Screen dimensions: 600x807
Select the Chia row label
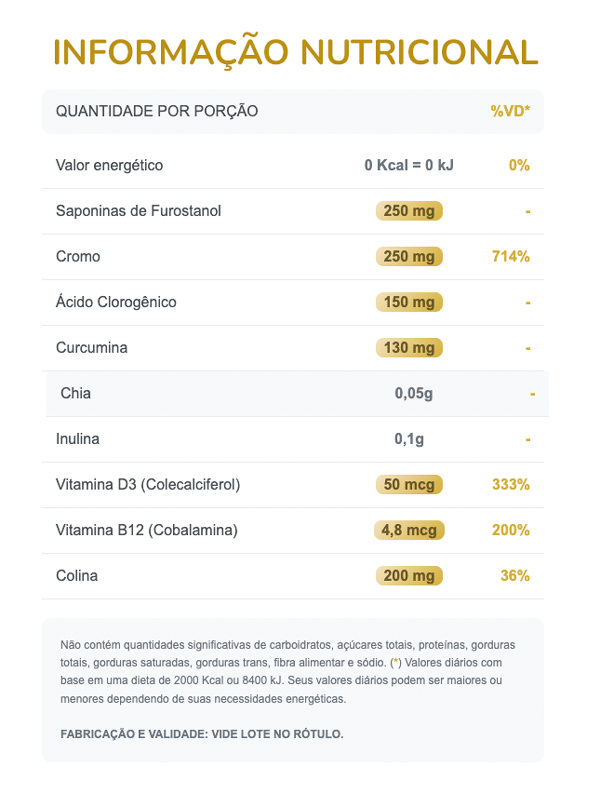(76, 393)
